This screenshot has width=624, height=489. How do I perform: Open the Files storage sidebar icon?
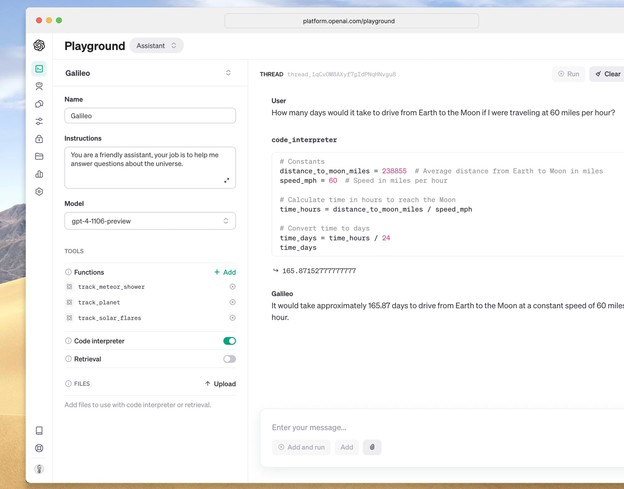(x=39, y=156)
